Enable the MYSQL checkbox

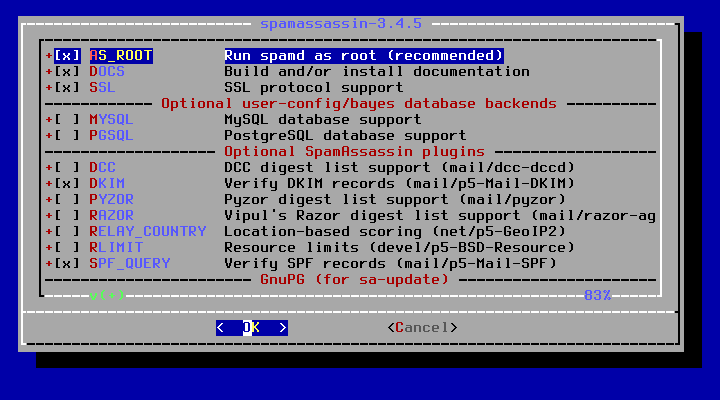(x=68, y=119)
